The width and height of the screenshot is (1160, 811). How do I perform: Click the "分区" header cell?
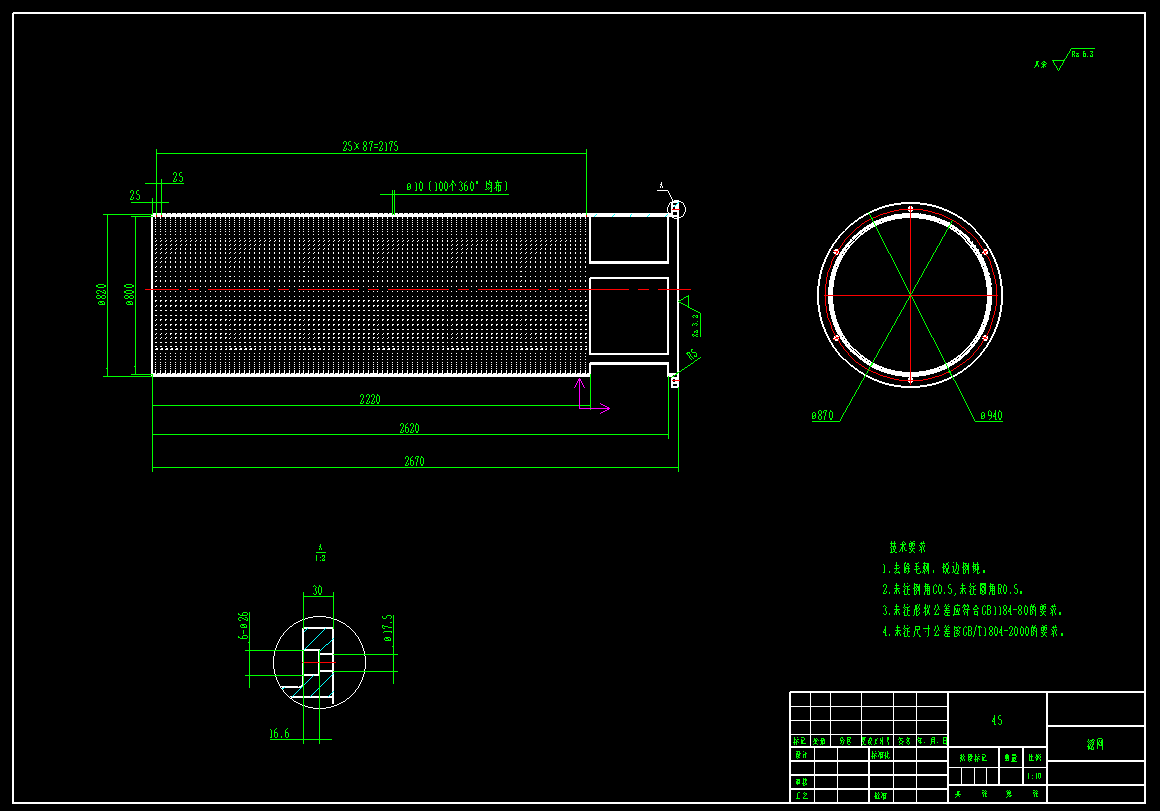click(846, 741)
